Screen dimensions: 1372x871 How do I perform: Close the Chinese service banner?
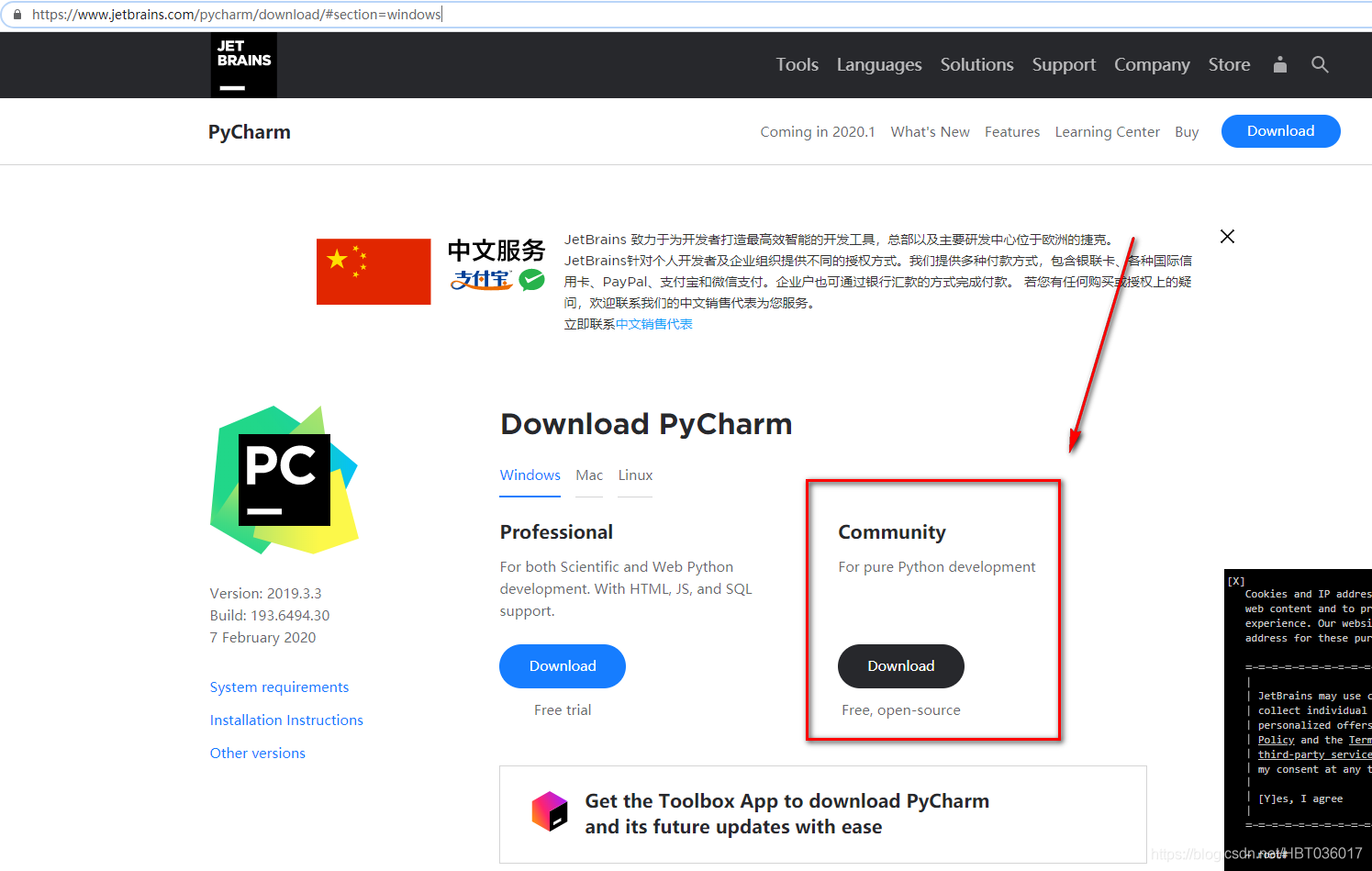[1227, 237]
